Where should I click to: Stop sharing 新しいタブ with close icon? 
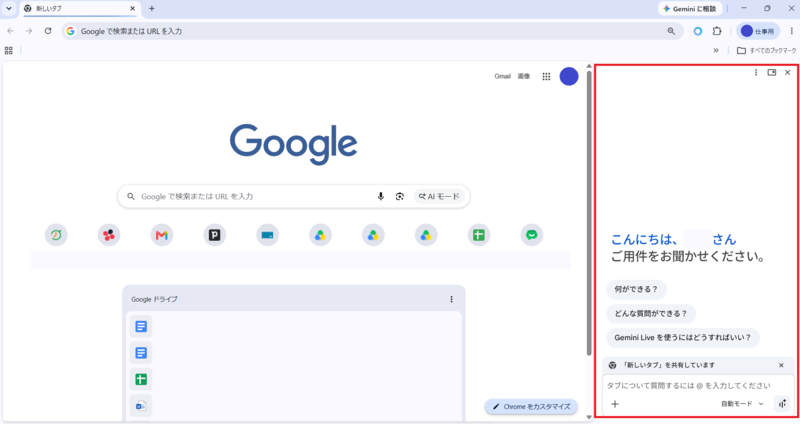tap(781, 365)
